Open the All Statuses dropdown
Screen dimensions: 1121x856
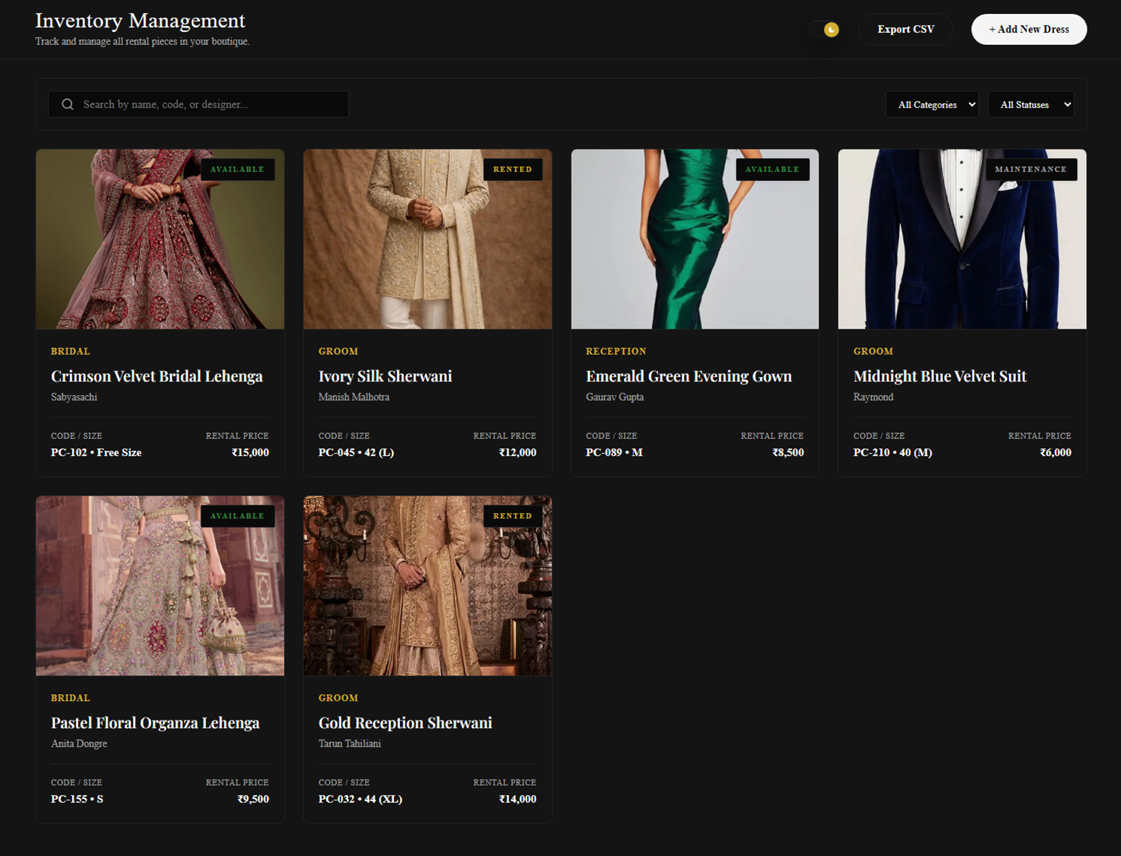click(x=1030, y=104)
